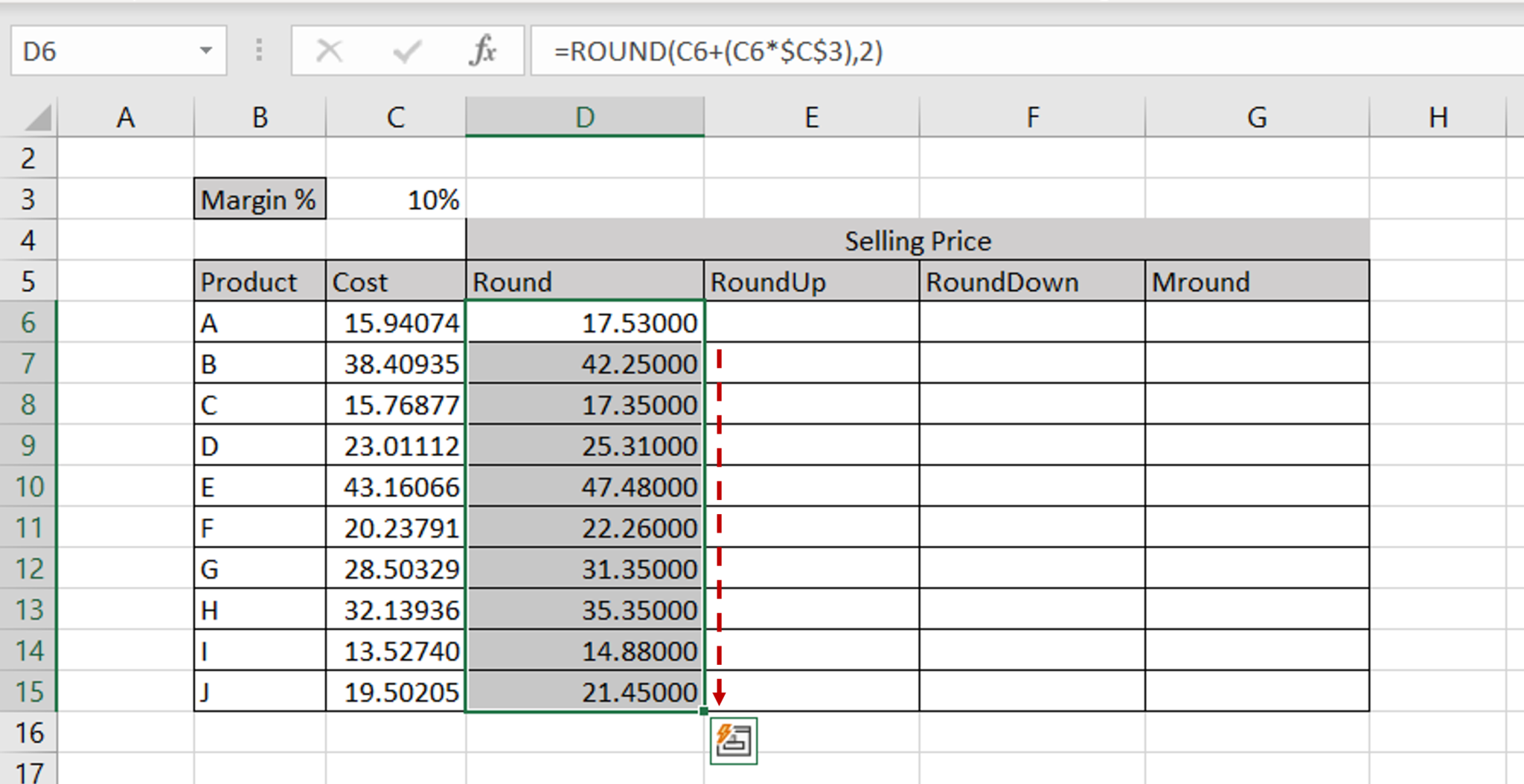Select column D header
1524x784 pixels.
tap(585, 118)
